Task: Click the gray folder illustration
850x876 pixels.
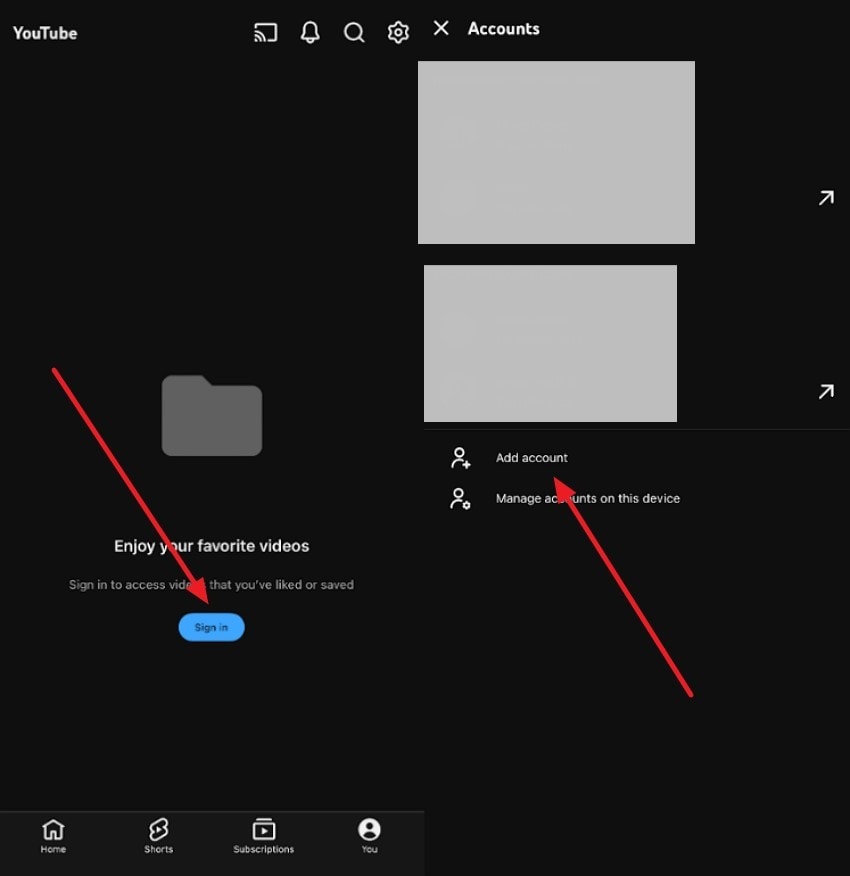Action: point(212,415)
